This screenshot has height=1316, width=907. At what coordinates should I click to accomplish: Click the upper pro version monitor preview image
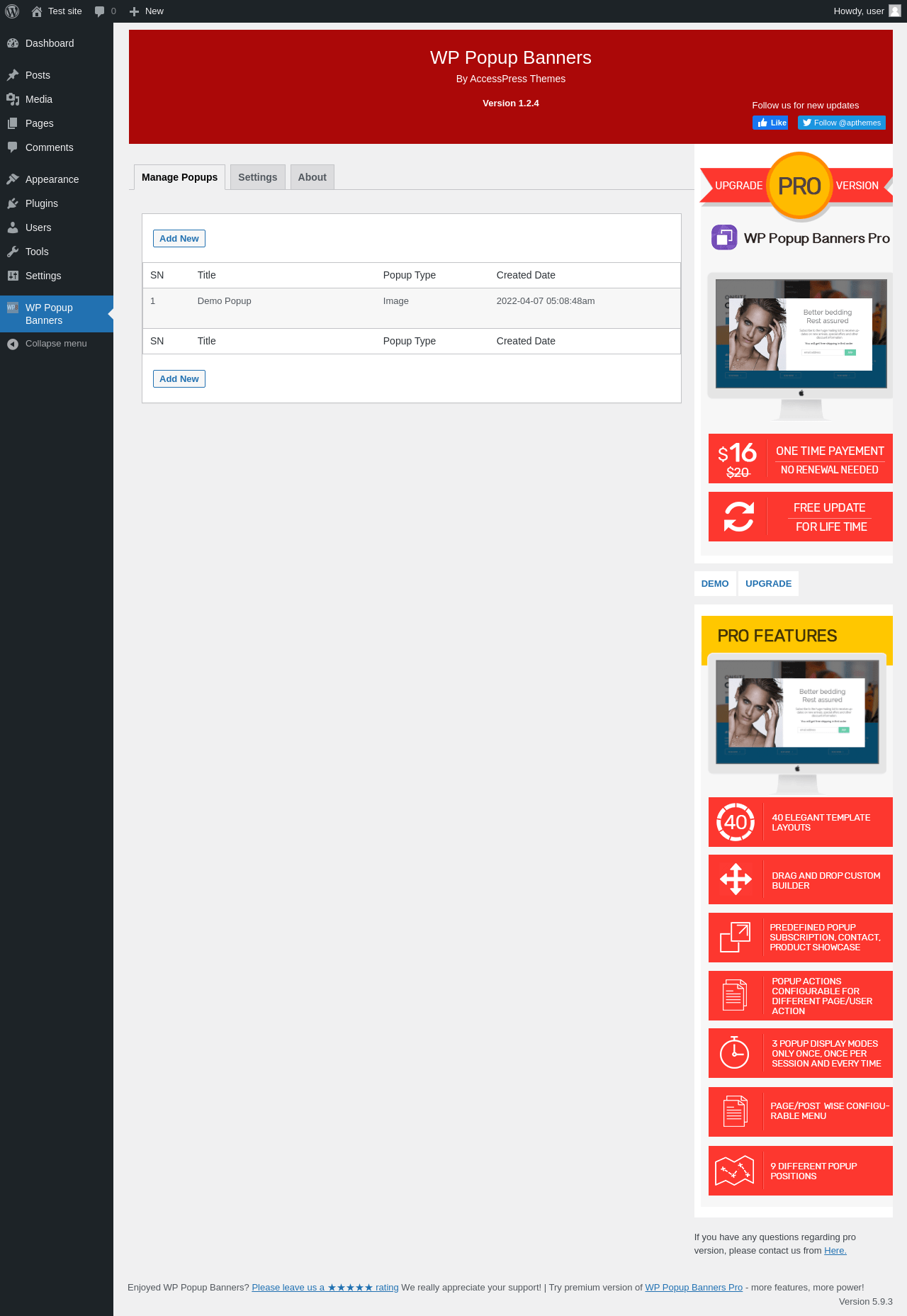(801, 347)
